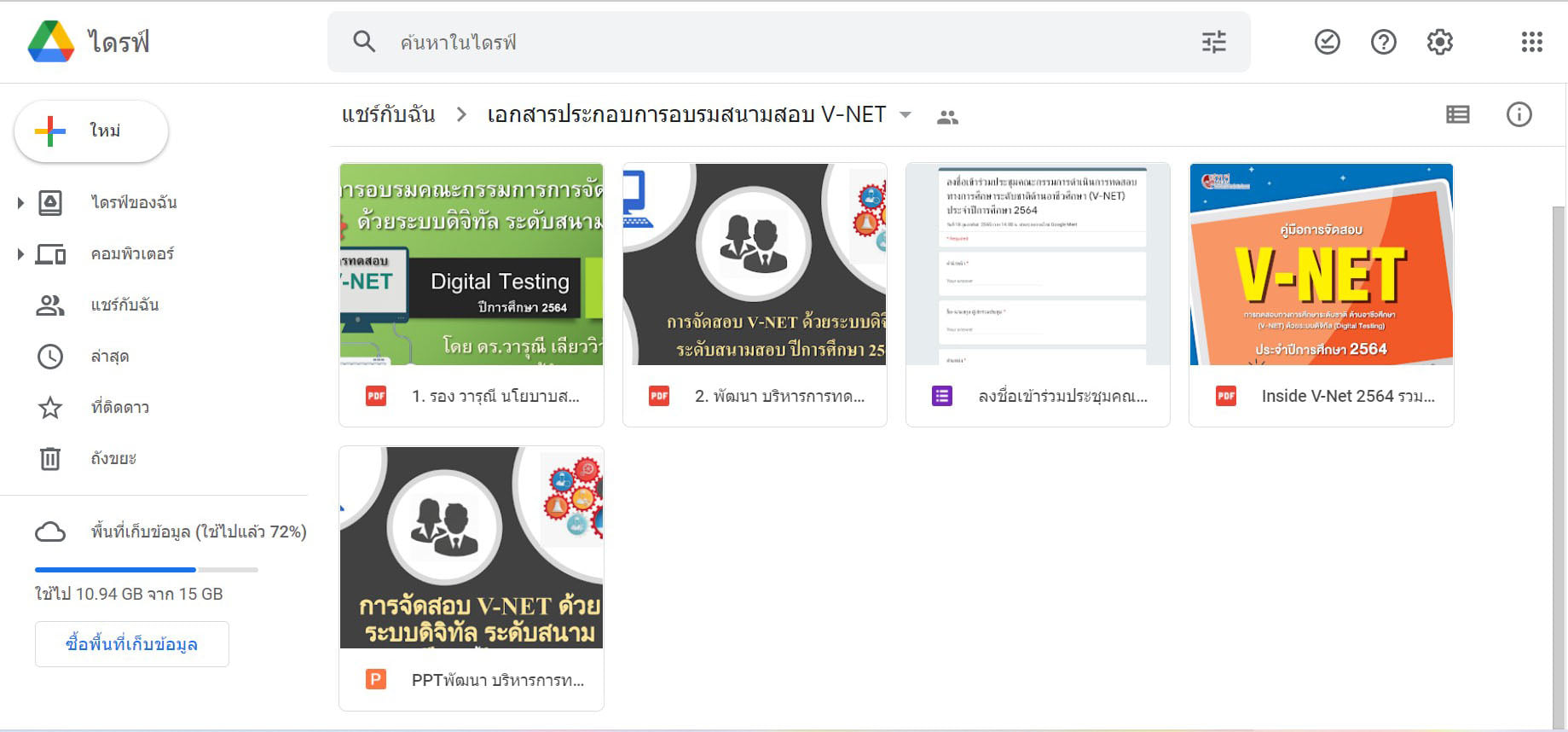
Task: Click the Shared with me people icon
Action: click(50, 305)
